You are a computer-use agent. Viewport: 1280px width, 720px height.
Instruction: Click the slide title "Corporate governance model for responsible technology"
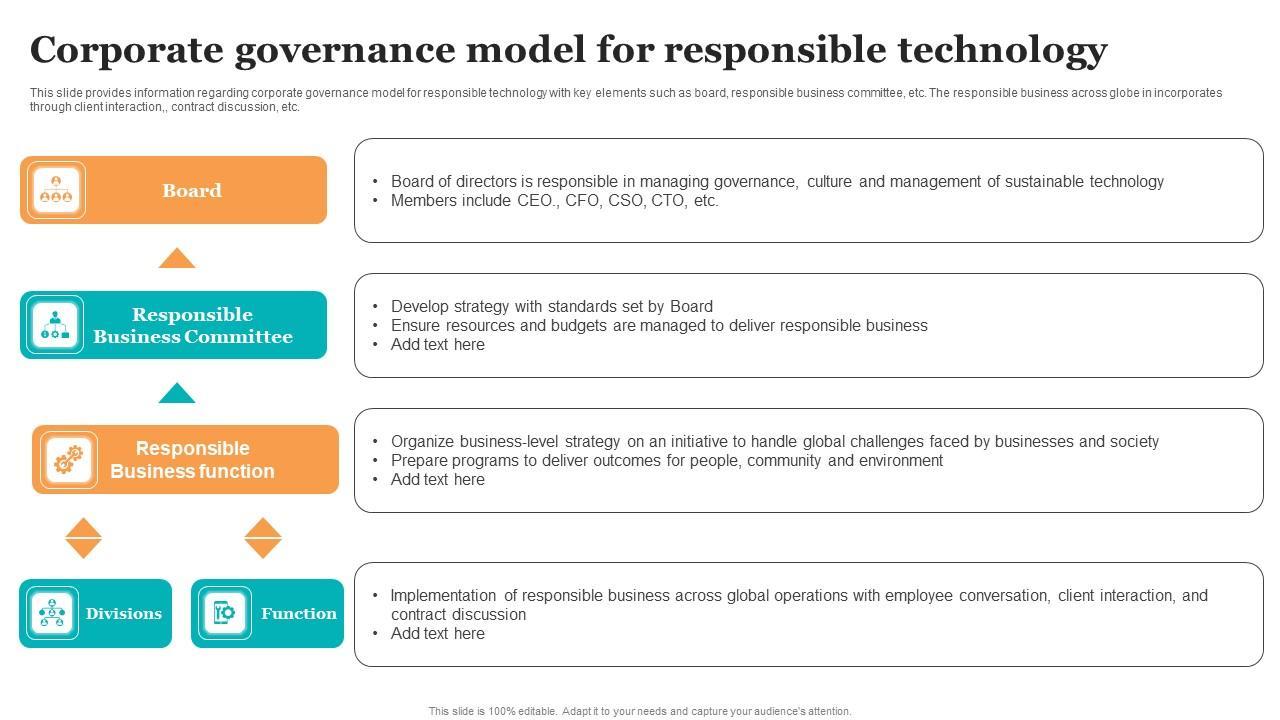tap(569, 50)
